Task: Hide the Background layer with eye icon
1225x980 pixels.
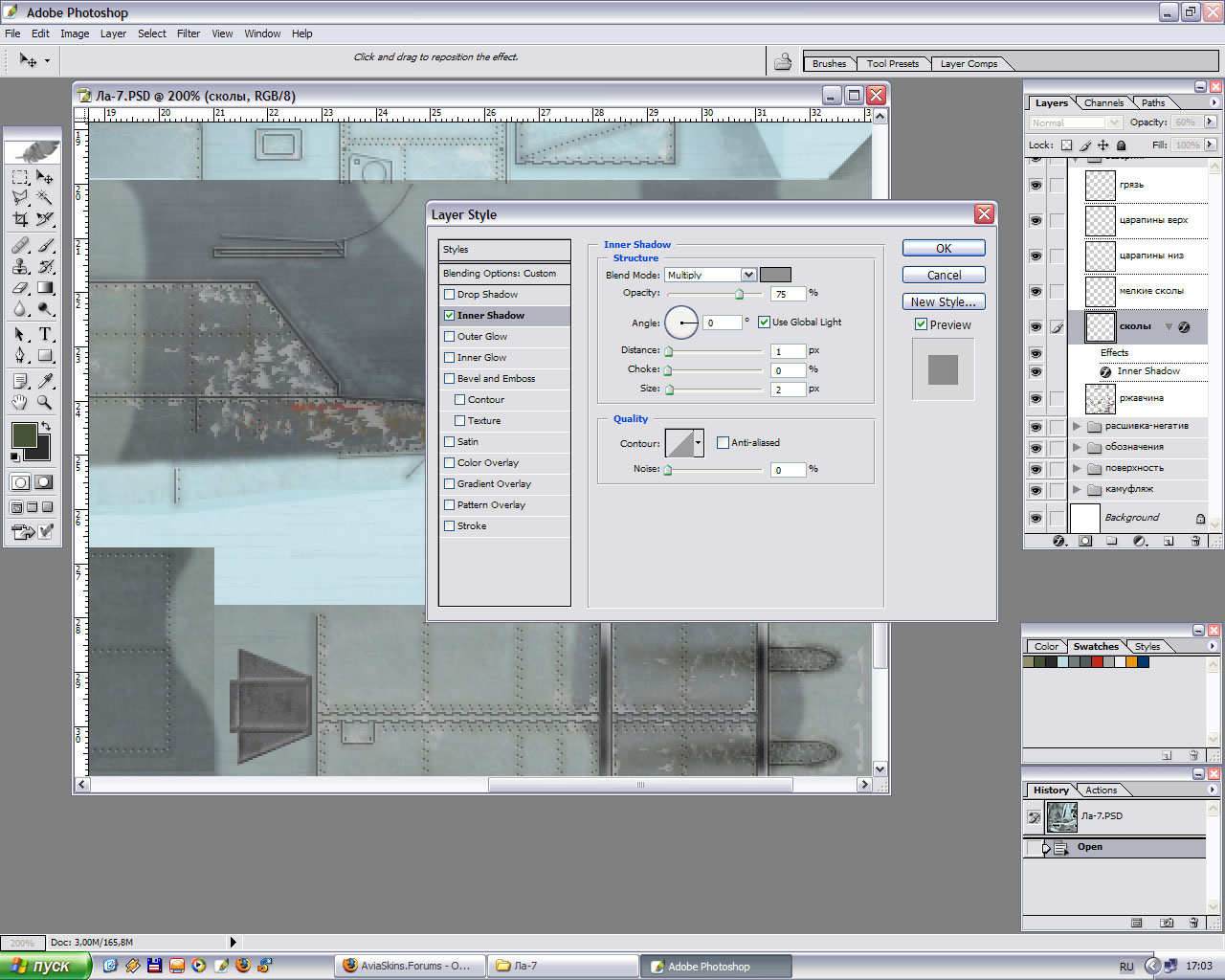Action: tap(1036, 518)
